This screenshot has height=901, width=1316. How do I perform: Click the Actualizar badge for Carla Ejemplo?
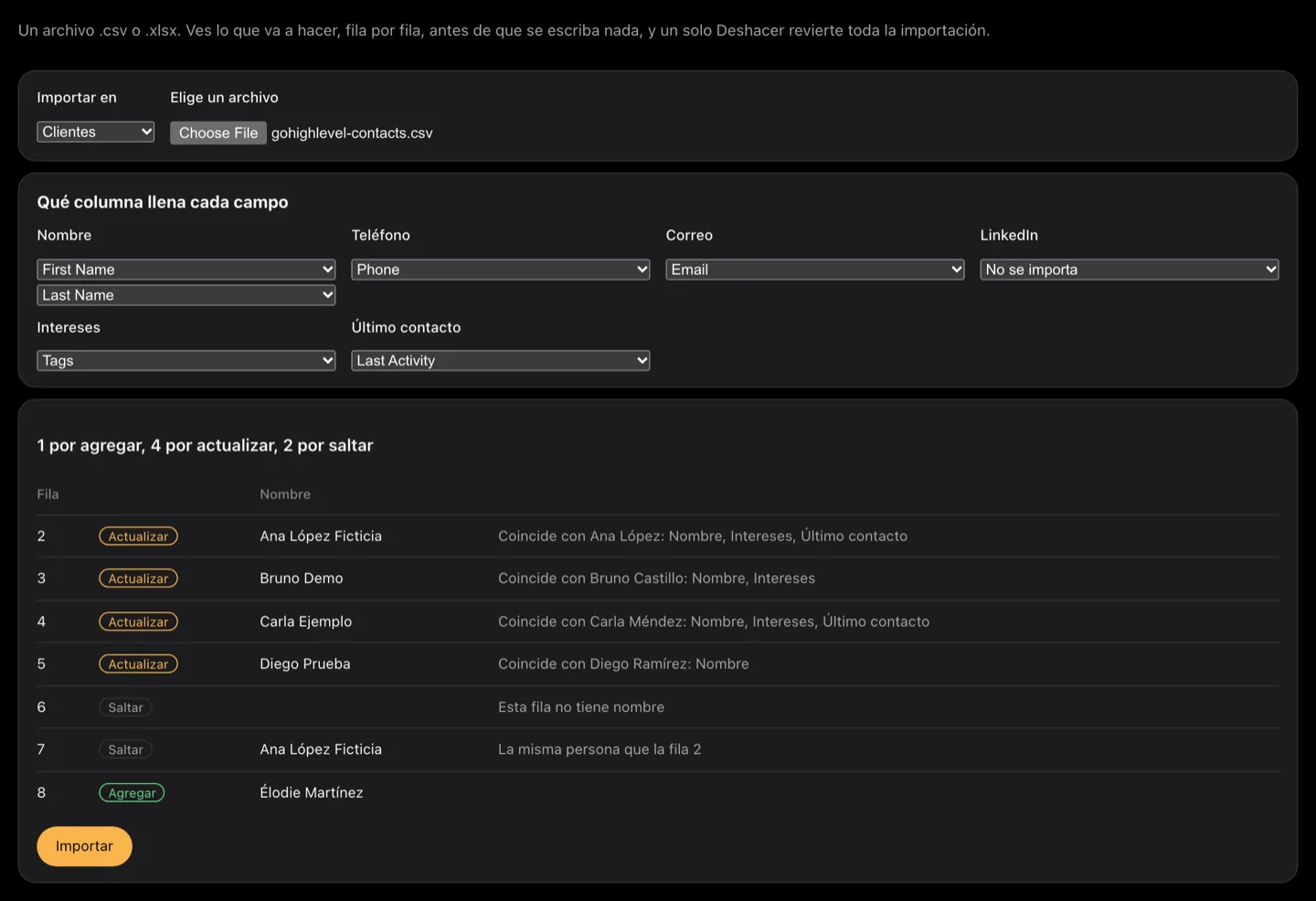[138, 621]
